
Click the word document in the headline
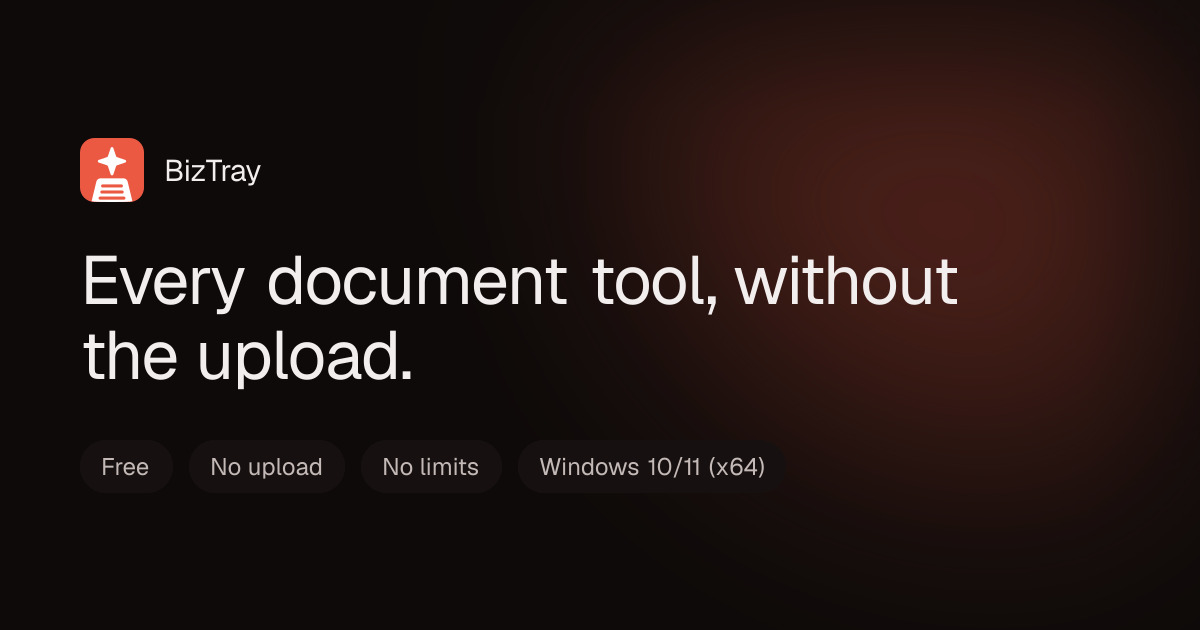(418, 281)
